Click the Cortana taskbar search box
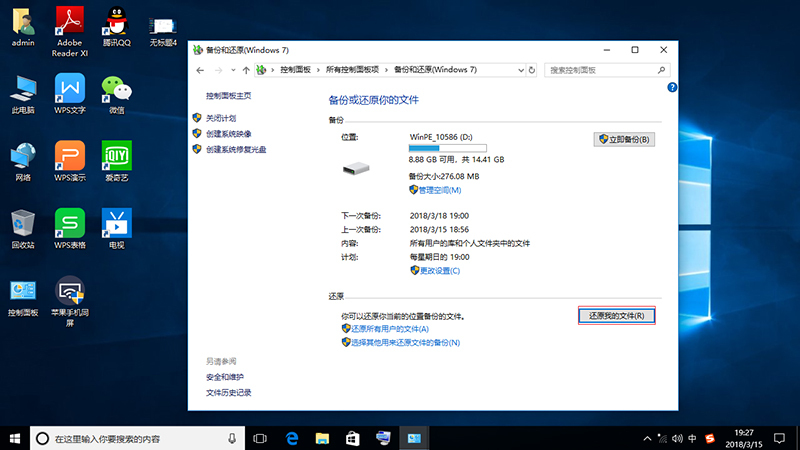Viewport: 800px width, 450px height. (137, 438)
